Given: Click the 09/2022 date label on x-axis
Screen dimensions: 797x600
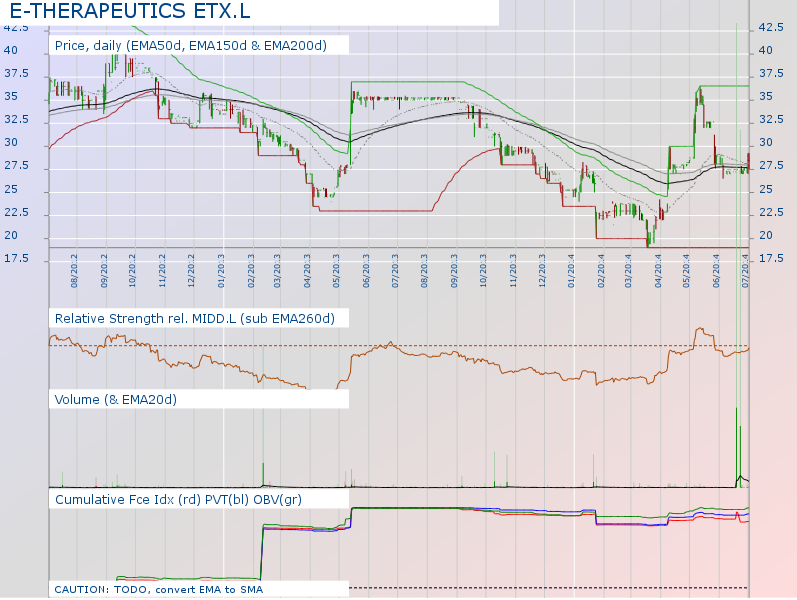Looking at the screenshot, I should pyautogui.click(x=104, y=271).
